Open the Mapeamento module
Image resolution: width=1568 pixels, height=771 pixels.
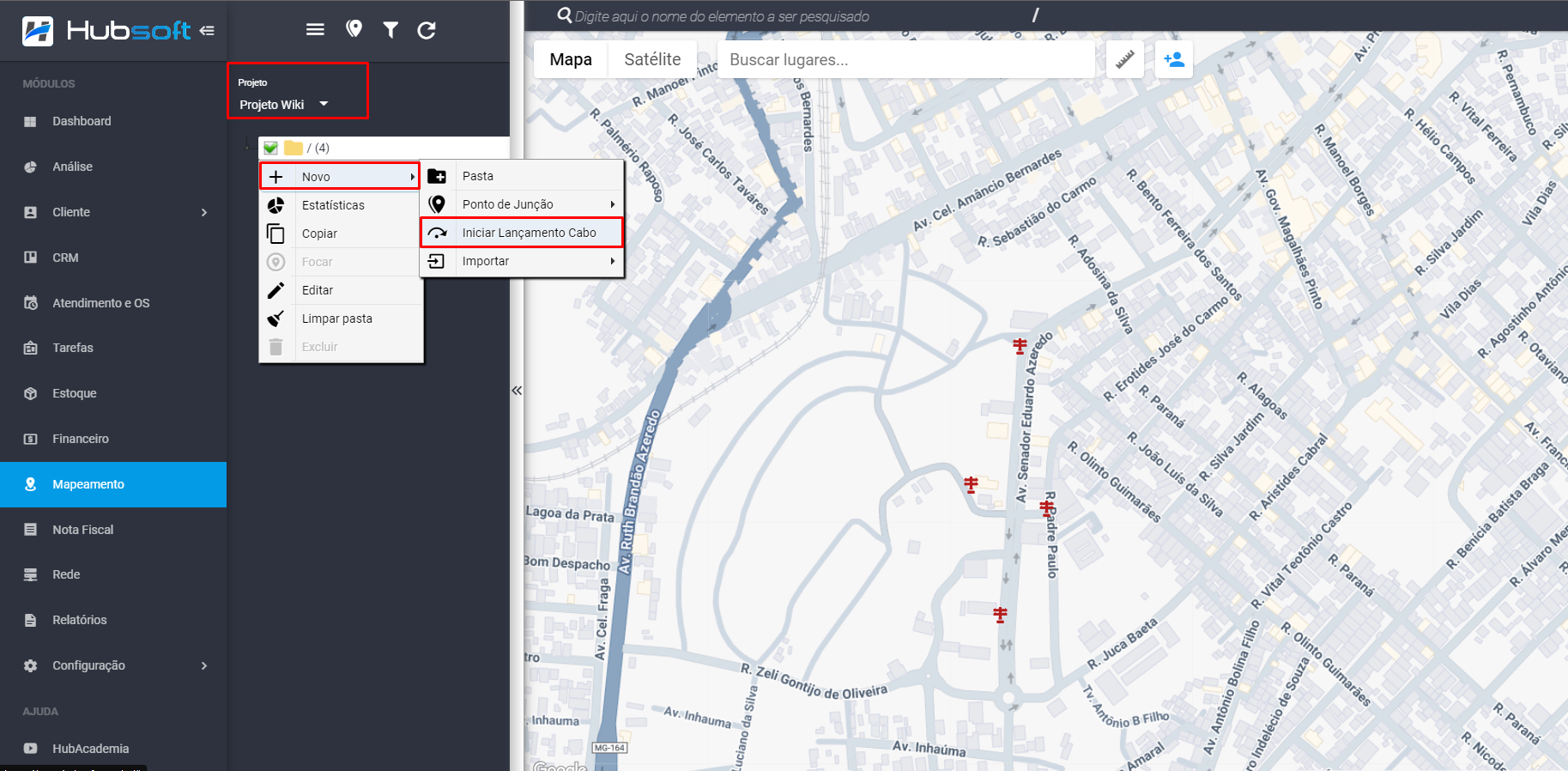coord(113,484)
